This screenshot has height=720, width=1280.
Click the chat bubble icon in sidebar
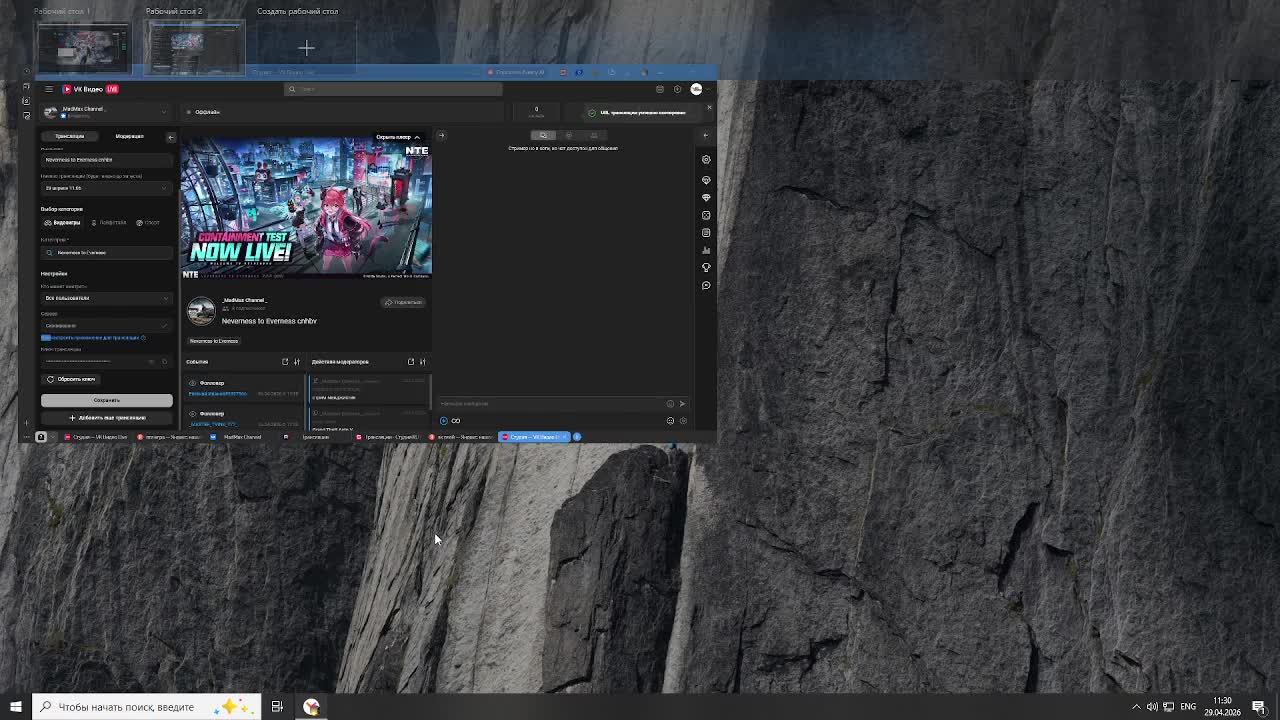coord(706,285)
